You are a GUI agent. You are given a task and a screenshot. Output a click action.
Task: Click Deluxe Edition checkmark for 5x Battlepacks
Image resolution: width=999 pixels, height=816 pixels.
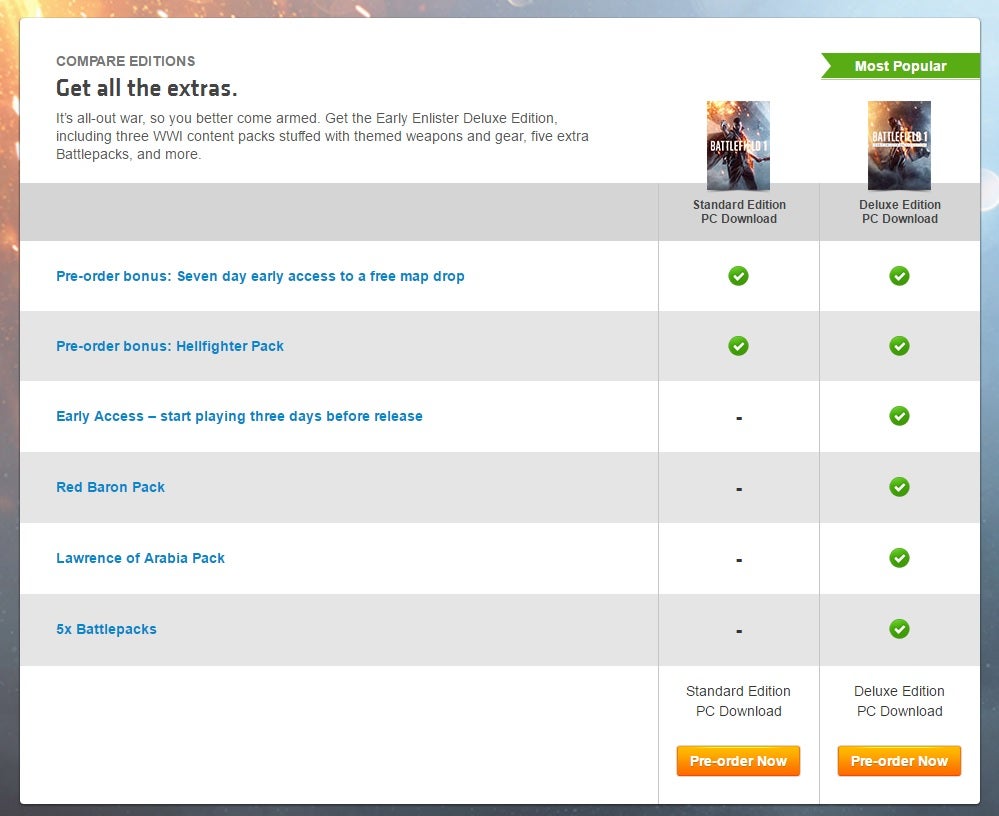[899, 629]
